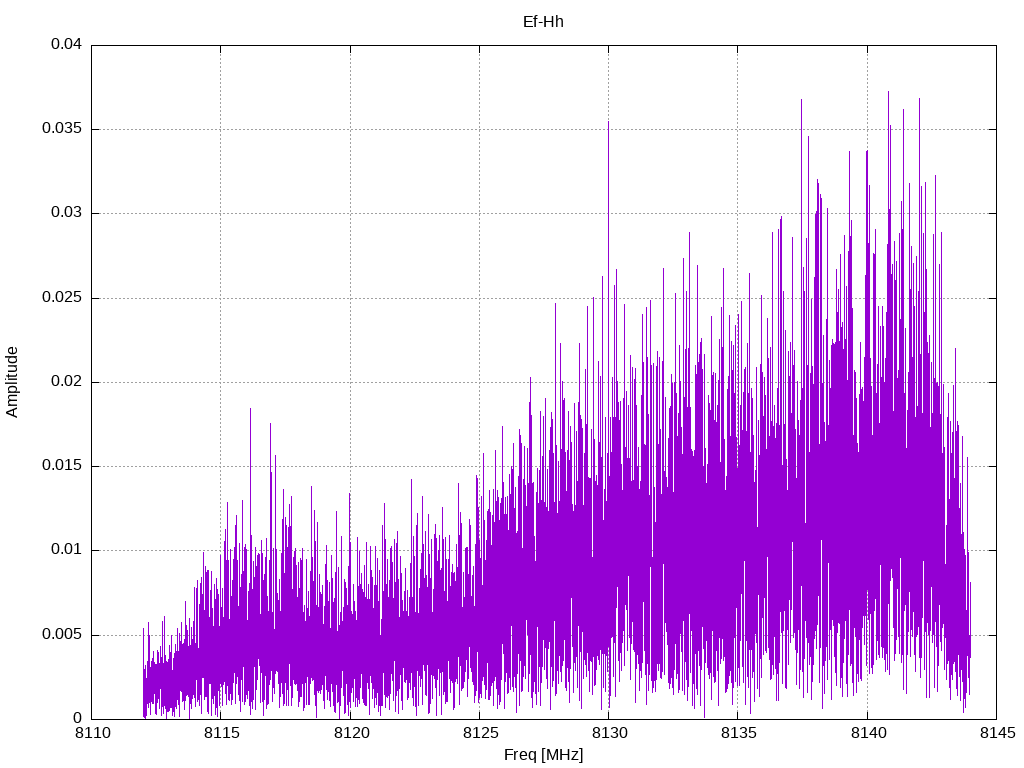Click the y-axis tick label 0.01

(67, 550)
